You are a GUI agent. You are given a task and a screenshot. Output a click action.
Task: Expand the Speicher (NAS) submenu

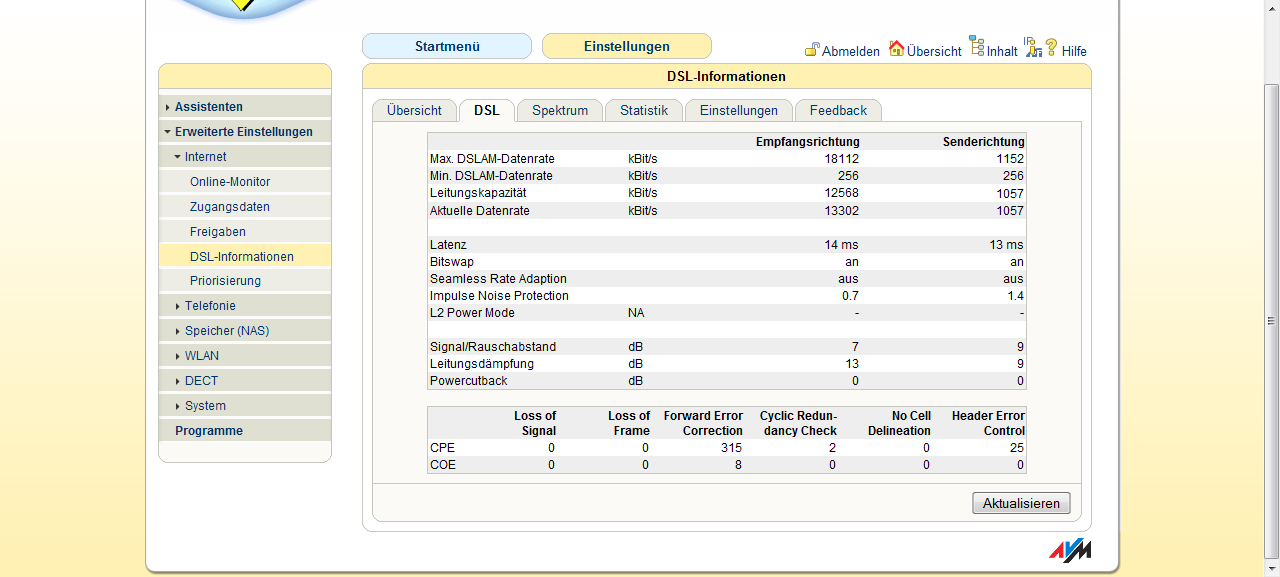point(226,331)
